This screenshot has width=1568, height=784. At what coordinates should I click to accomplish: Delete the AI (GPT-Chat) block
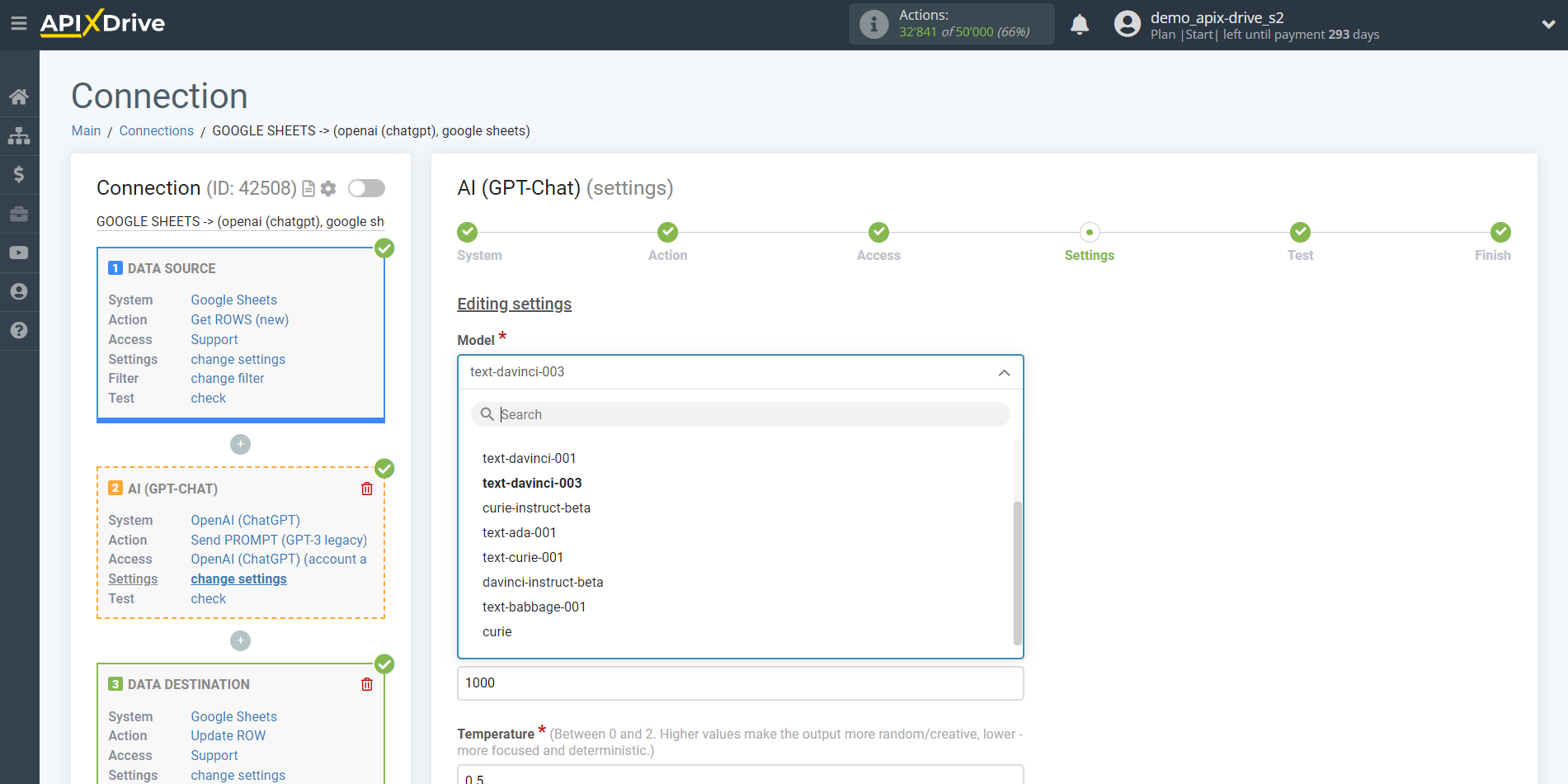[x=367, y=489]
